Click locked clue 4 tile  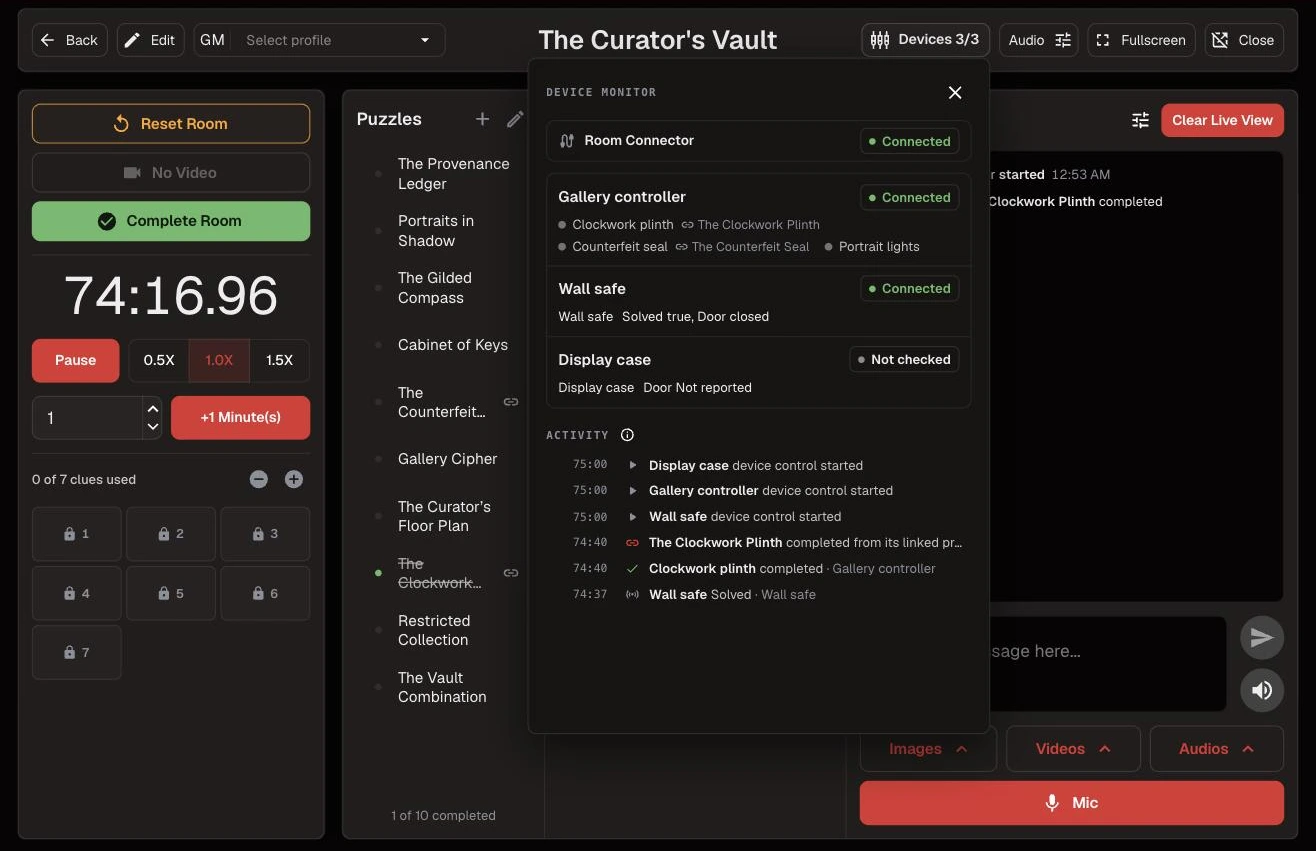77,593
